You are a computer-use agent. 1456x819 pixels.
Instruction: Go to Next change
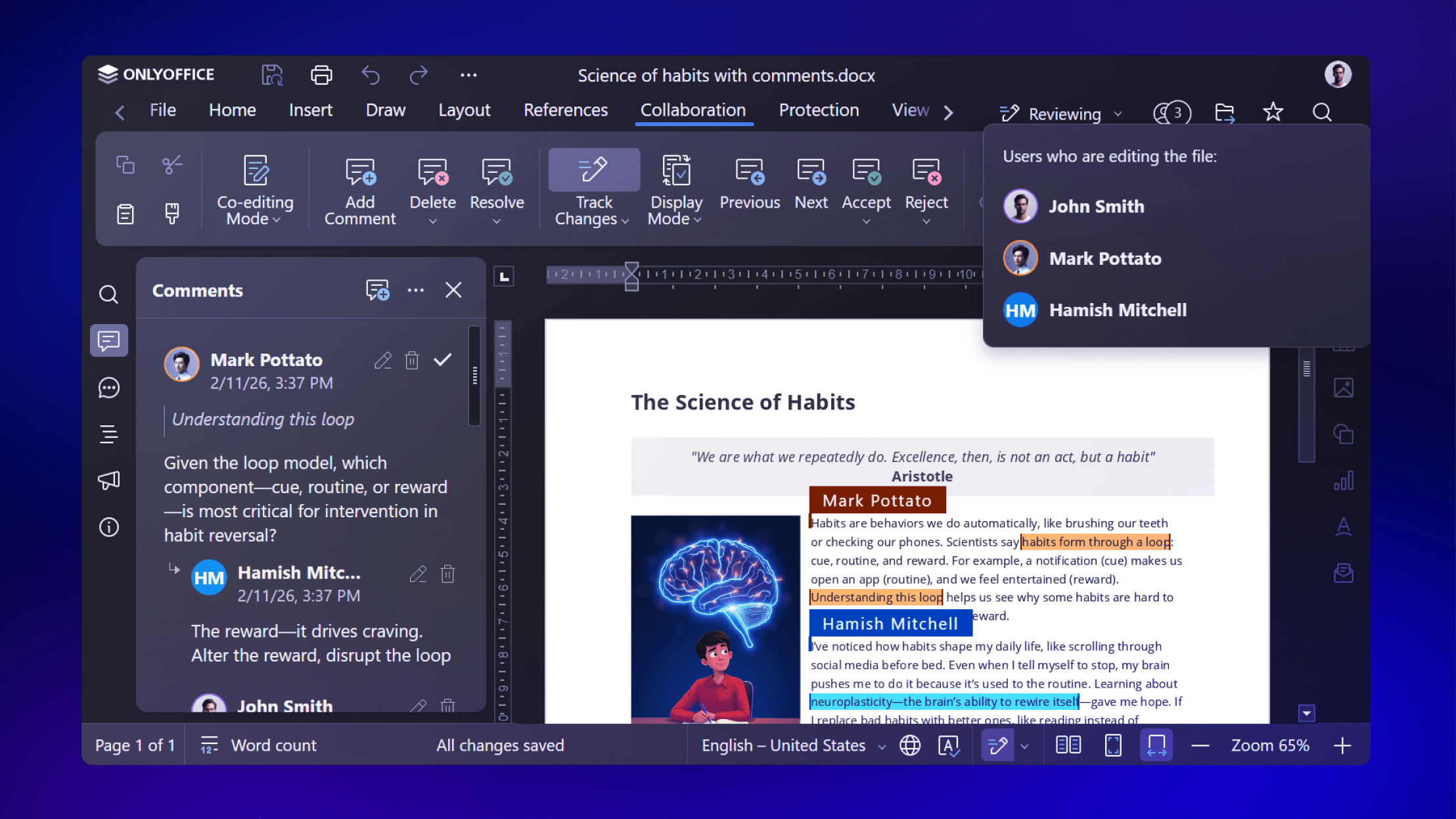811,184
